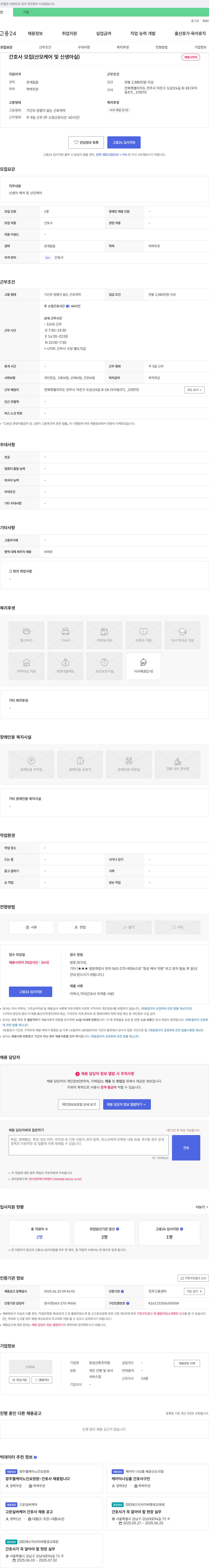Click the 장애인용 승강기 icon
This screenshot has width=209, height=1568.
point(80,765)
